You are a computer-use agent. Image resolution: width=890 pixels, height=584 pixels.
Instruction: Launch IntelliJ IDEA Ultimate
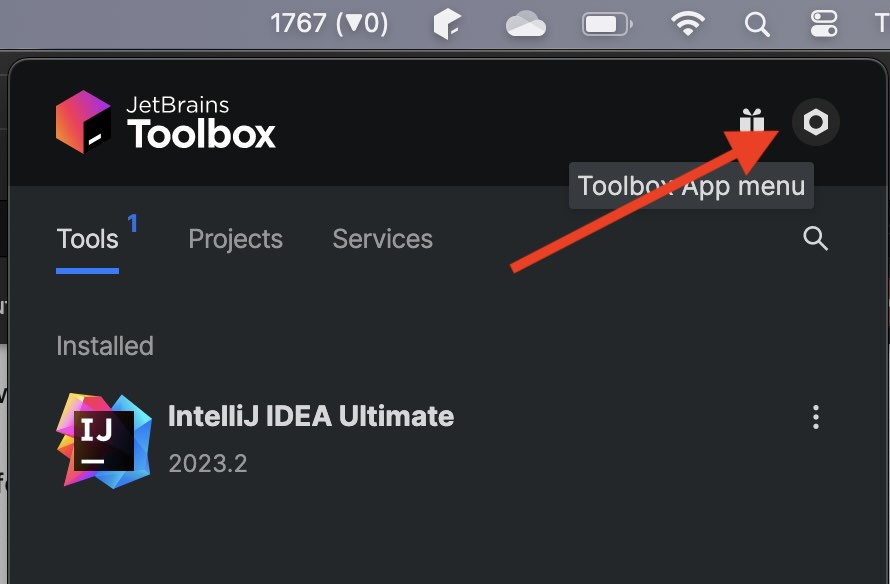tap(311, 416)
